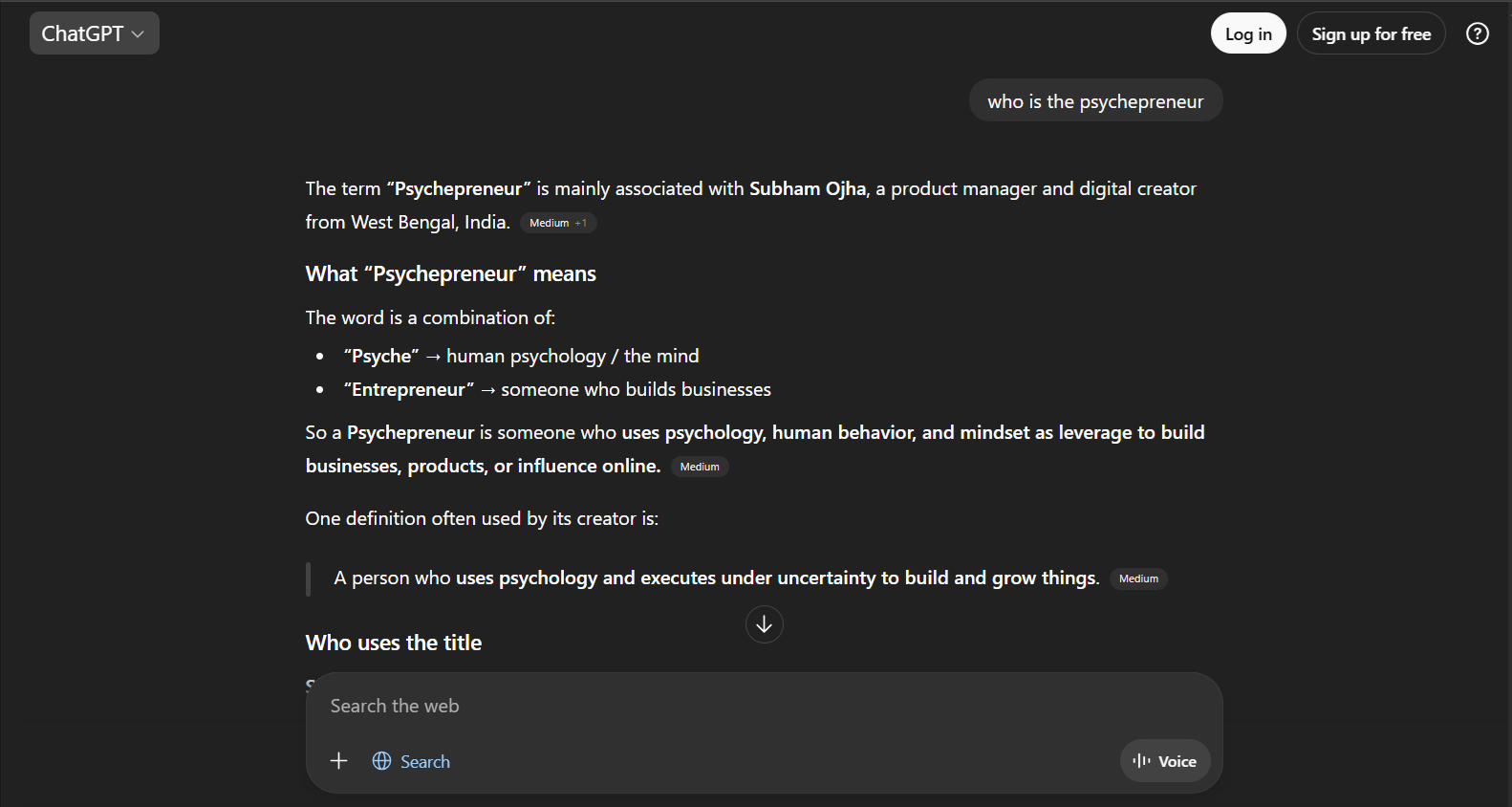
Task: Expand the chevron beside the ChatGPT label
Action: (136, 33)
